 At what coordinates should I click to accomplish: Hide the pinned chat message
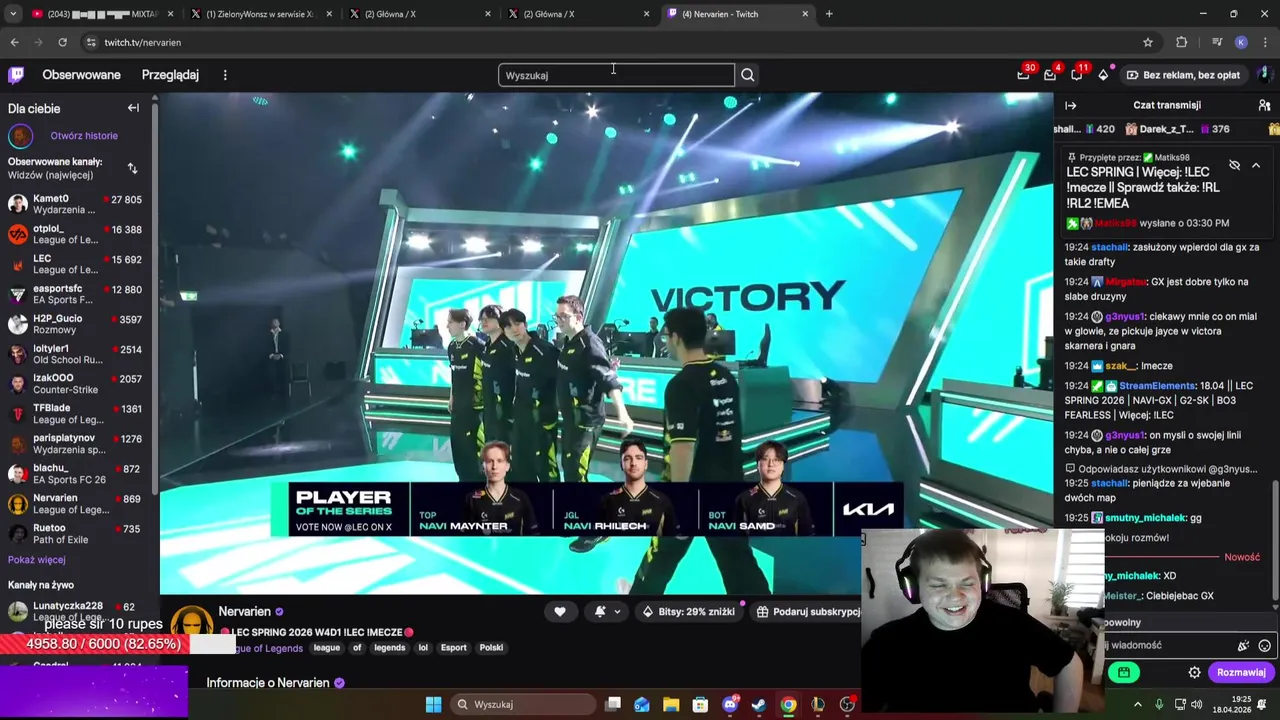coord(1235,165)
